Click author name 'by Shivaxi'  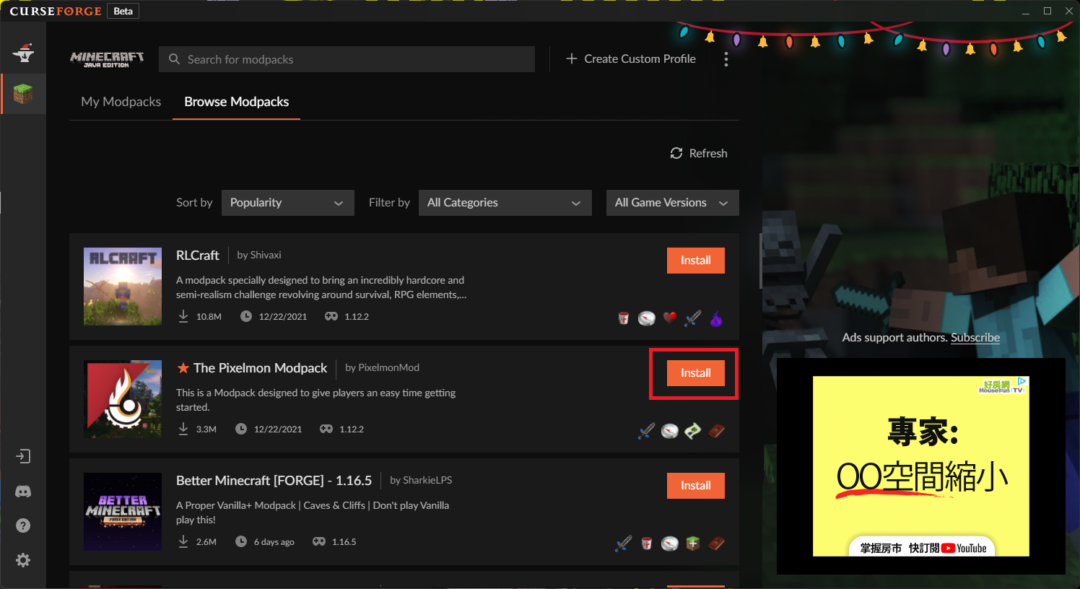point(259,255)
